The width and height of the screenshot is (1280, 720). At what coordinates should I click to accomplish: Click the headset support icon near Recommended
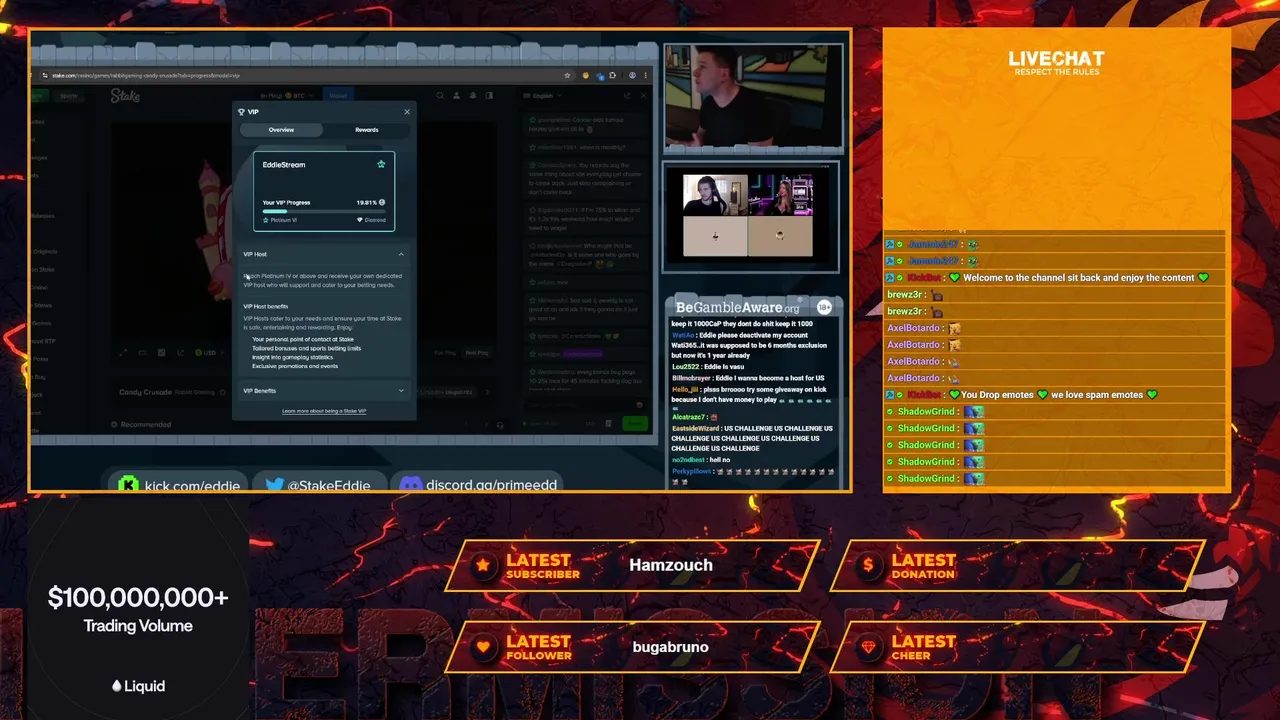pos(500,425)
